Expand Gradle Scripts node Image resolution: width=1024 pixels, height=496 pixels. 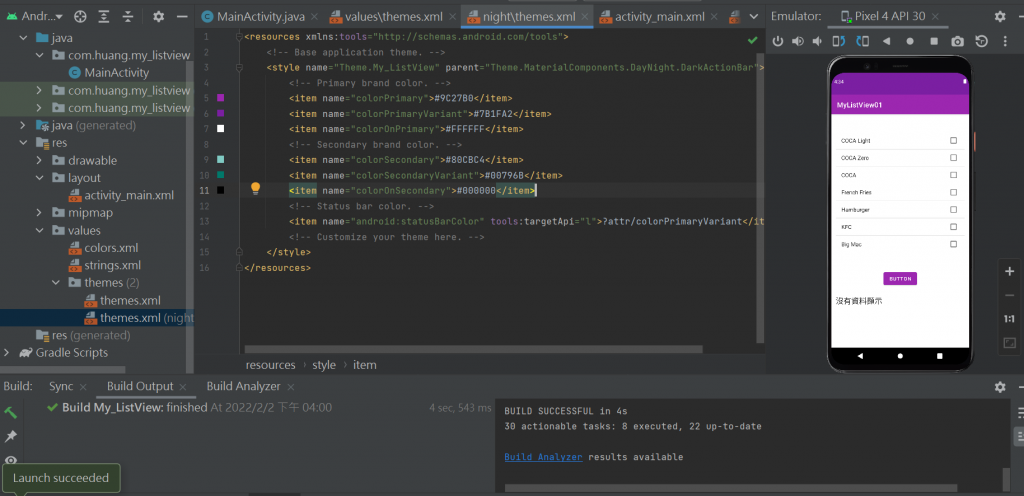click(x=7, y=352)
